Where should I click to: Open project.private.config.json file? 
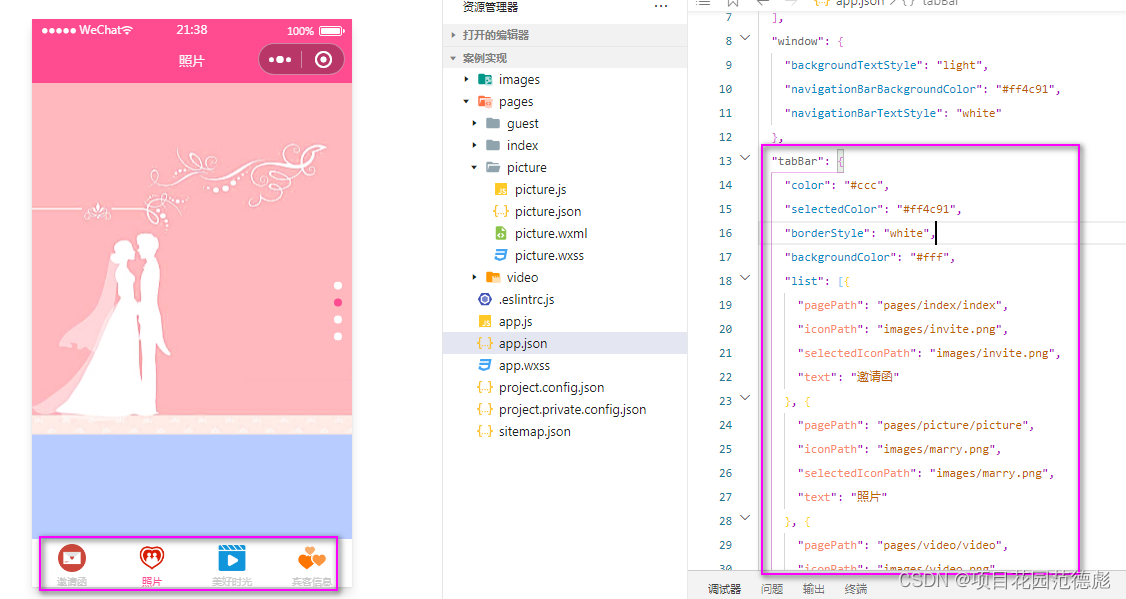click(x=572, y=409)
